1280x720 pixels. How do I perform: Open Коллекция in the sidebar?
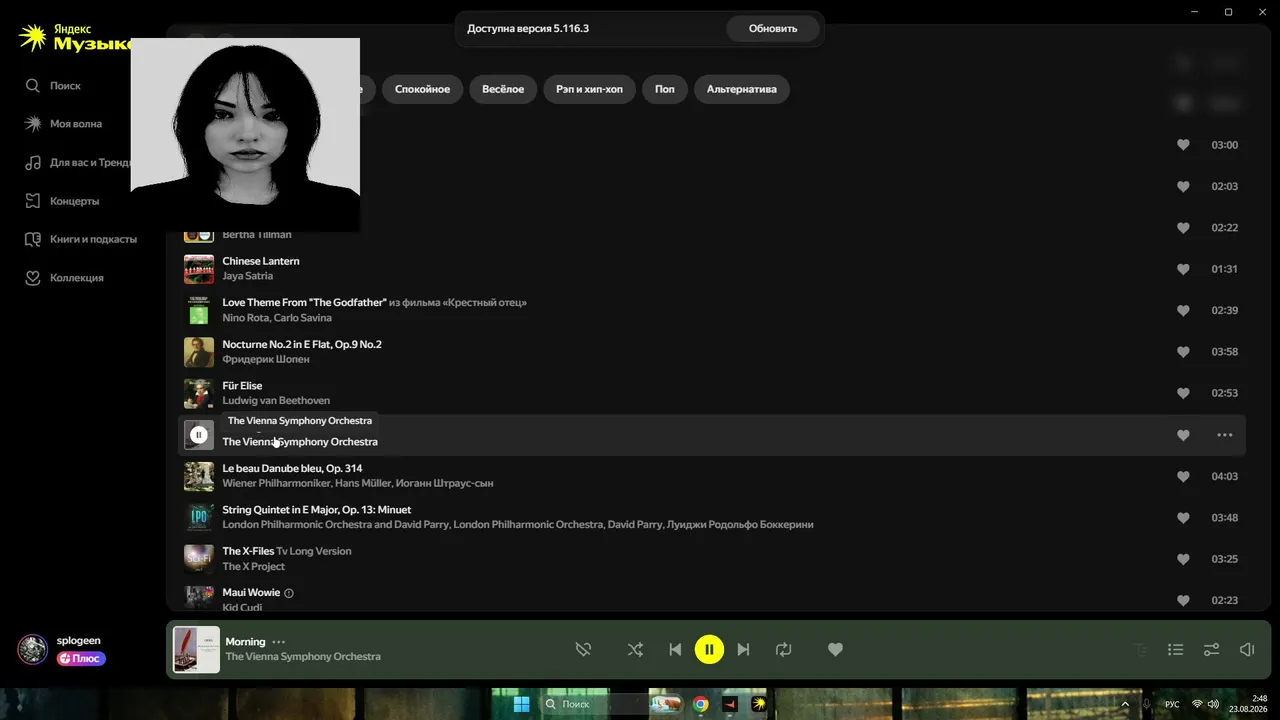[64, 278]
